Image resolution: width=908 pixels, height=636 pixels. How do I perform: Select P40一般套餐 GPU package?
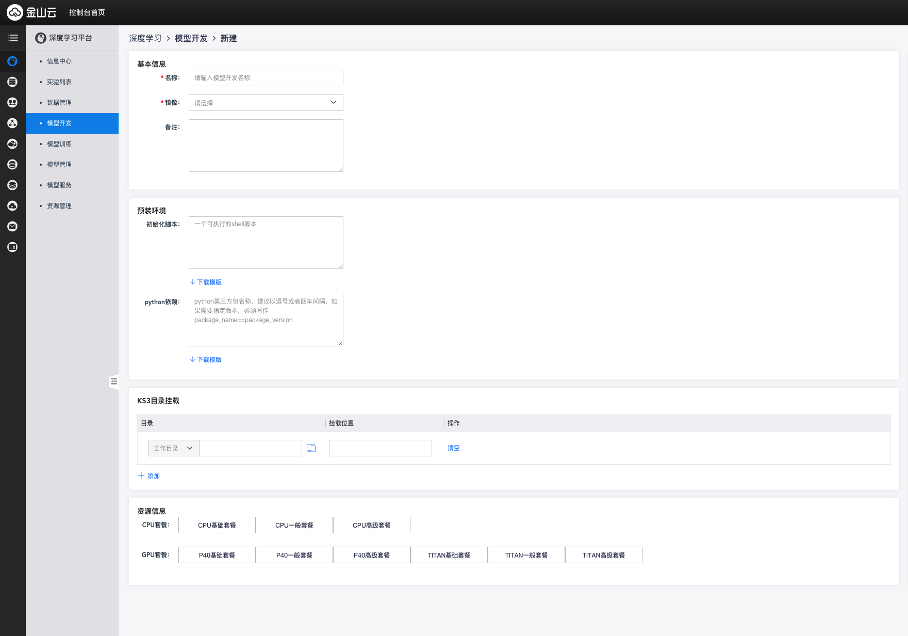click(294, 555)
